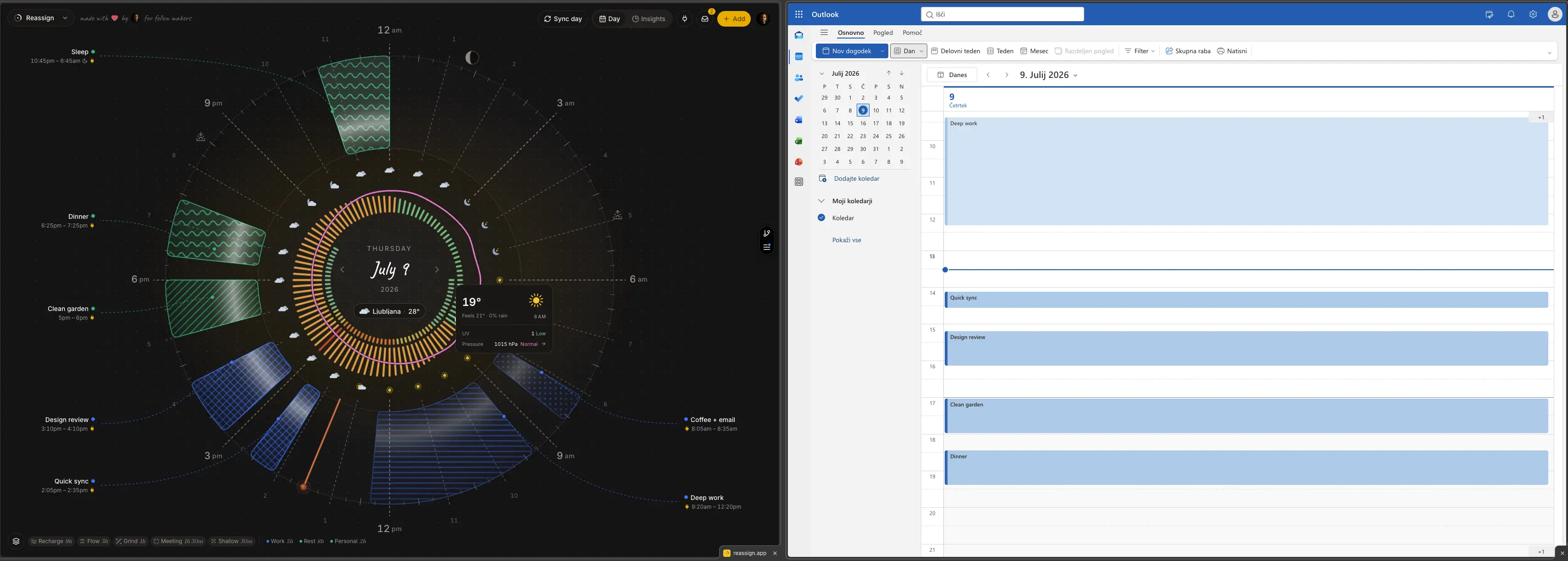The width and height of the screenshot is (1568, 561).
Task: Switch Reassign to Day view
Action: point(609,19)
